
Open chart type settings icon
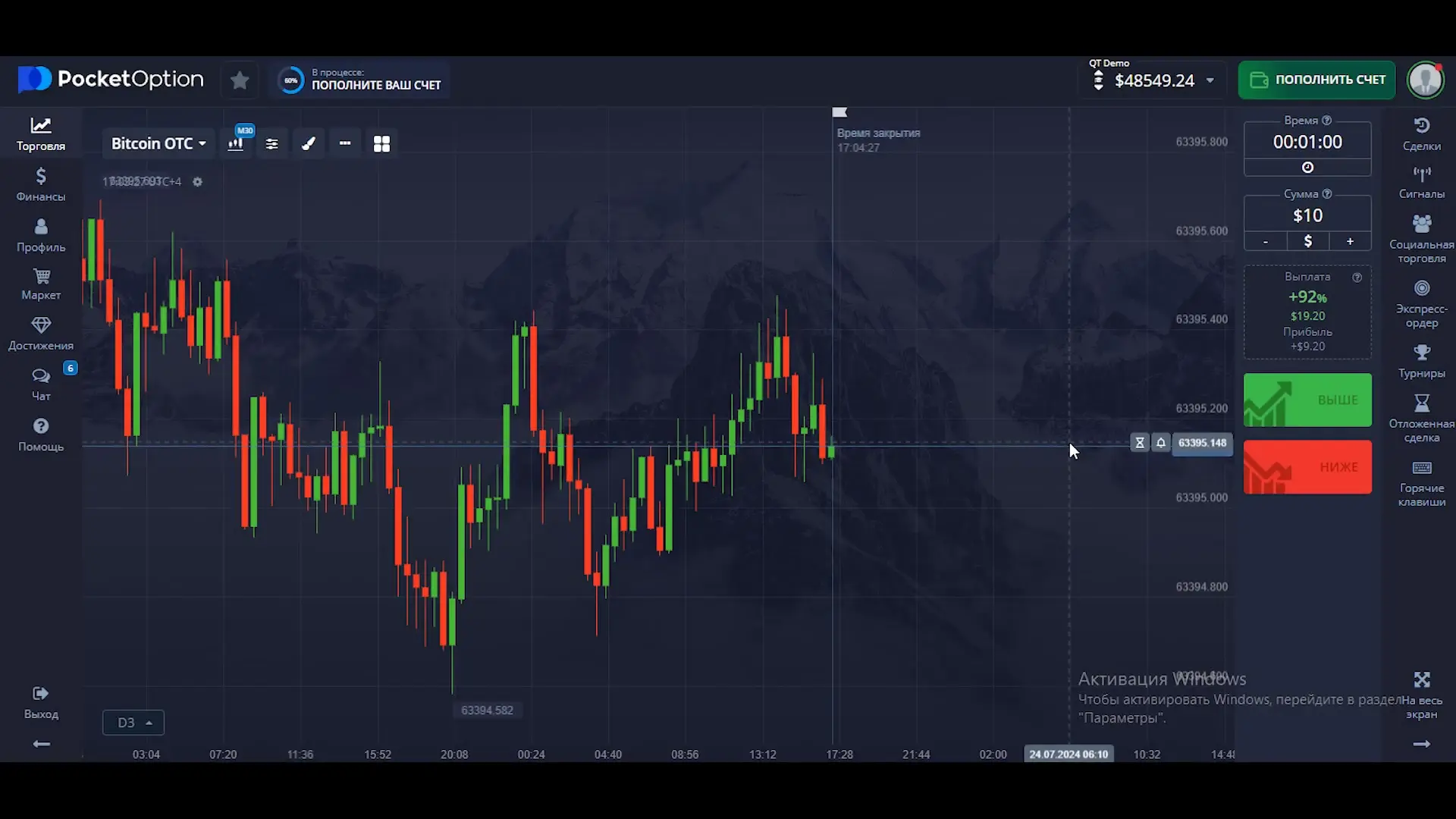(x=236, y=143)
